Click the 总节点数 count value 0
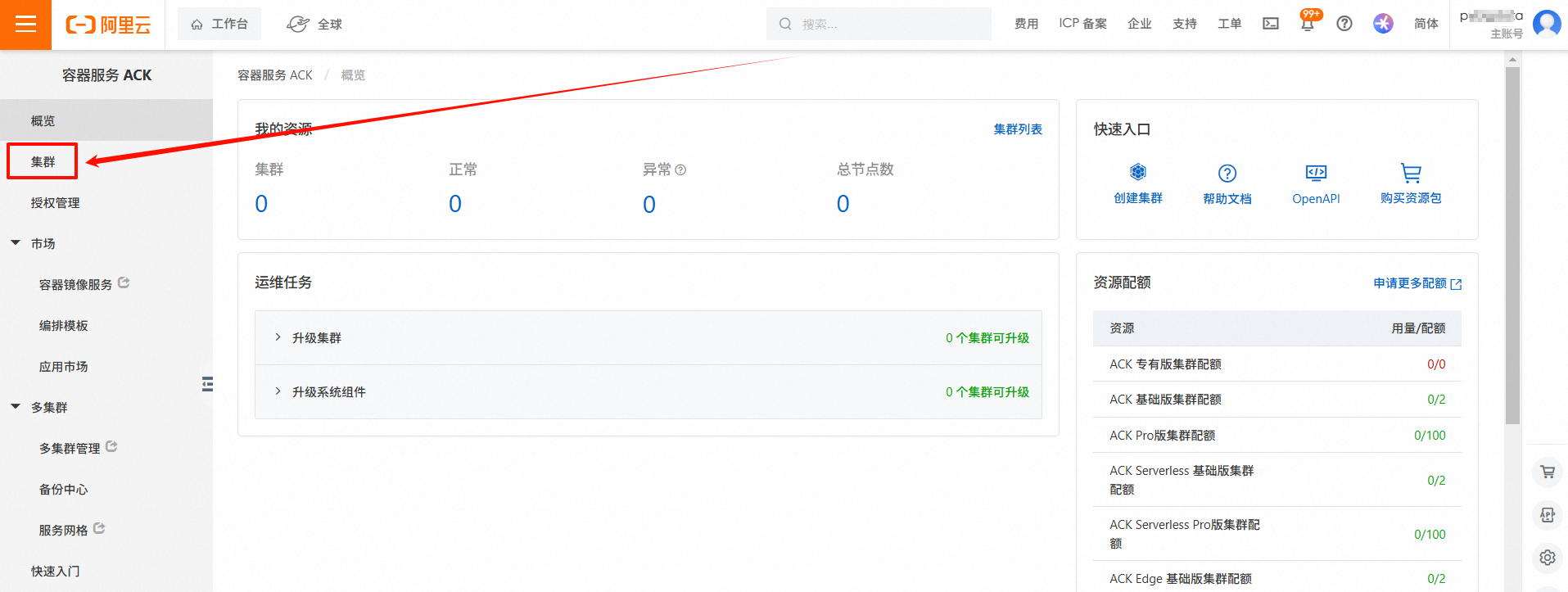This screenshot has height=592, width=1568. (843, 204)
